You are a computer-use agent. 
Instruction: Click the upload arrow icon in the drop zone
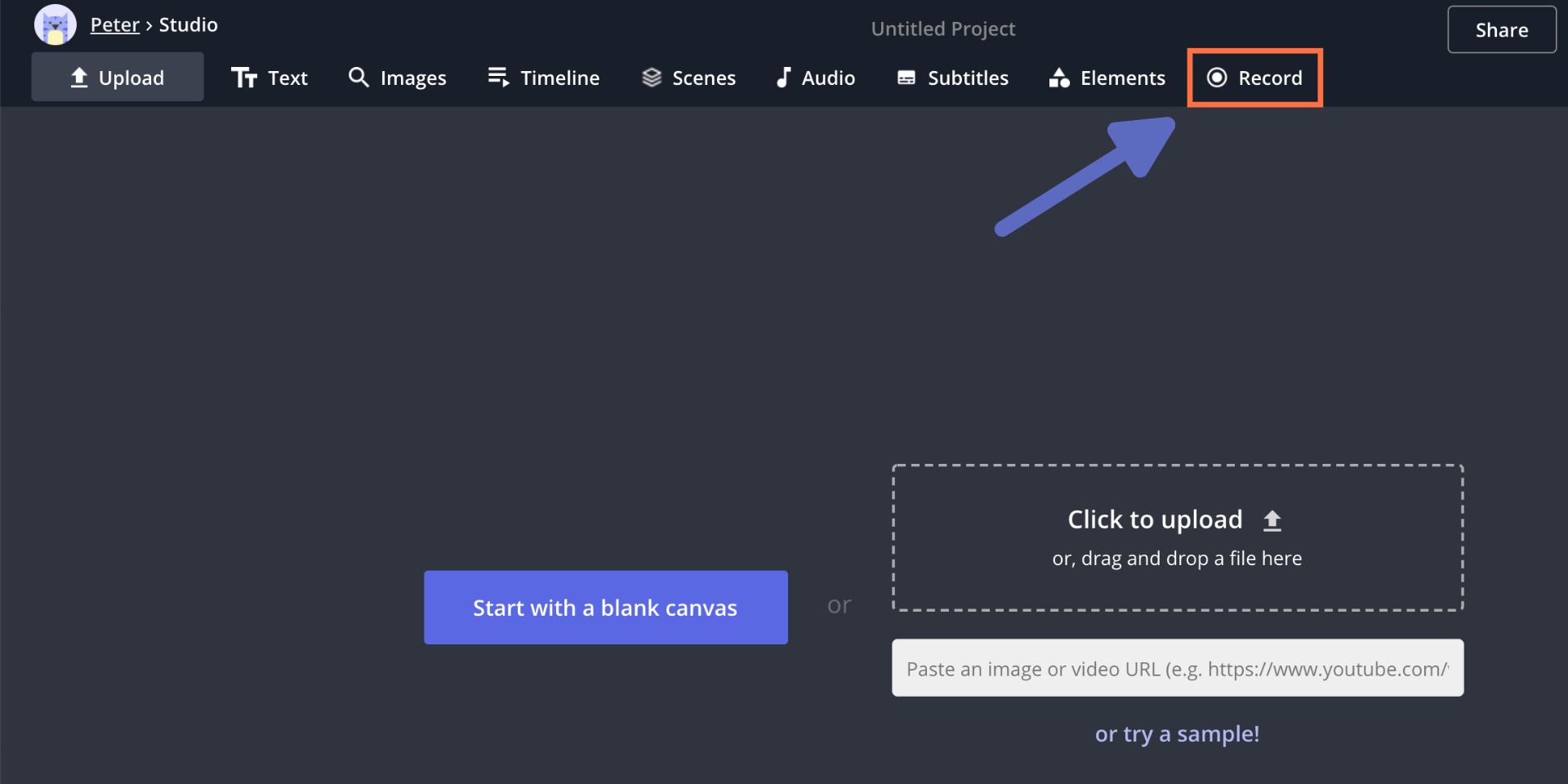[1272, 520]
